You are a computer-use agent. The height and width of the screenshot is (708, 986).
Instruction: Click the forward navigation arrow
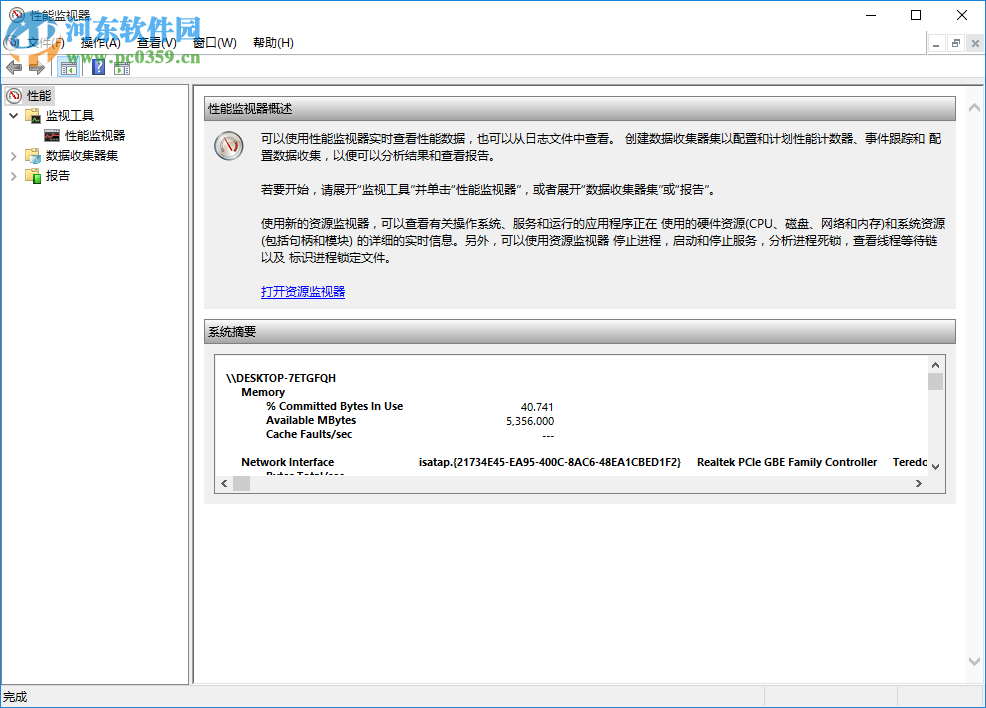pos(37,67)
